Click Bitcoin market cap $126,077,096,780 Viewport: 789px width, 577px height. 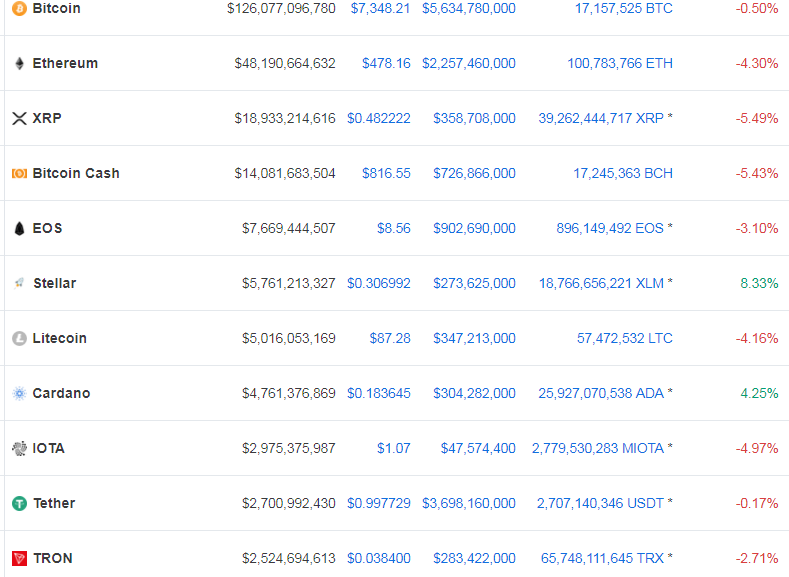(x=281, y=9)
